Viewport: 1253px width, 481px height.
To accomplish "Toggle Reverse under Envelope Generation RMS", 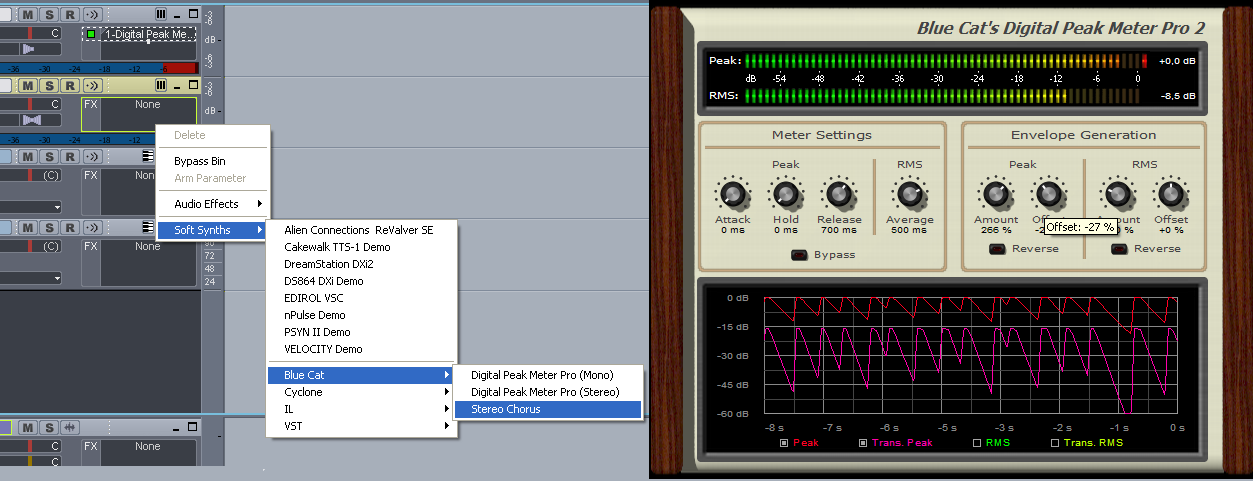I will point(1119,249).
